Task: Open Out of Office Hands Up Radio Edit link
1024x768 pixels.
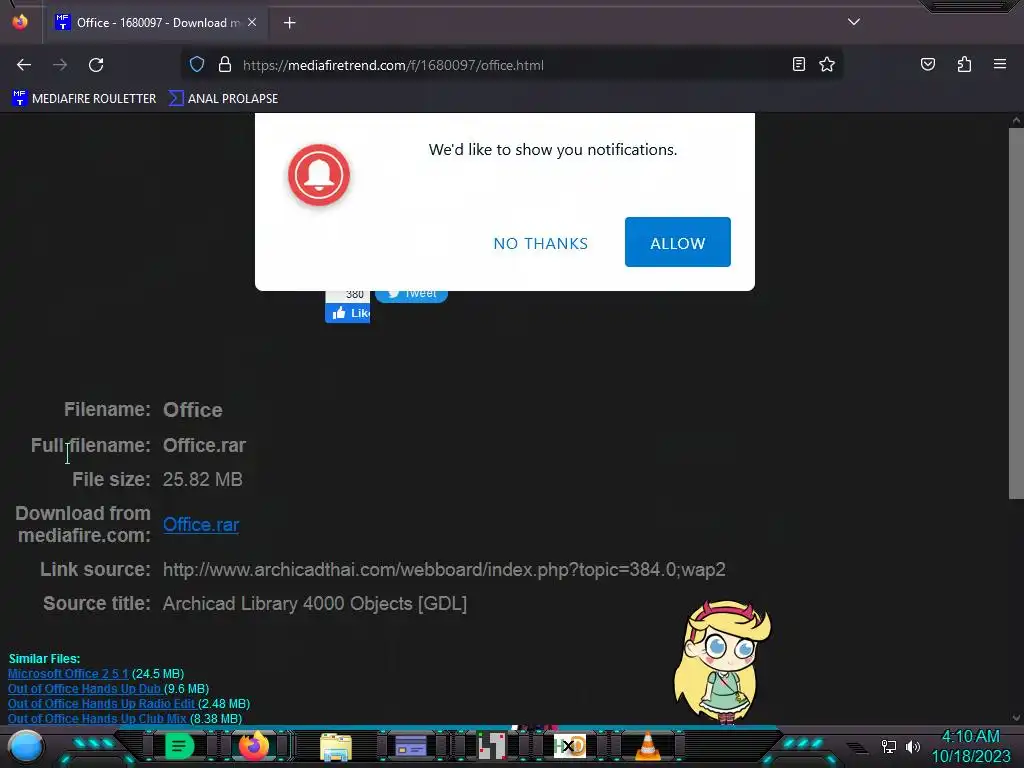Action: (x=101, y=703)
